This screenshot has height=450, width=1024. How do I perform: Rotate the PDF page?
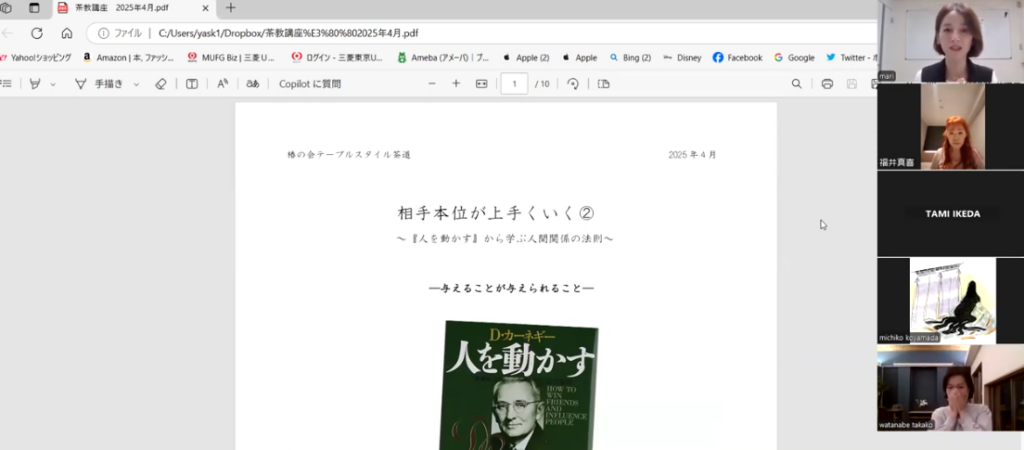click(573, 84)
